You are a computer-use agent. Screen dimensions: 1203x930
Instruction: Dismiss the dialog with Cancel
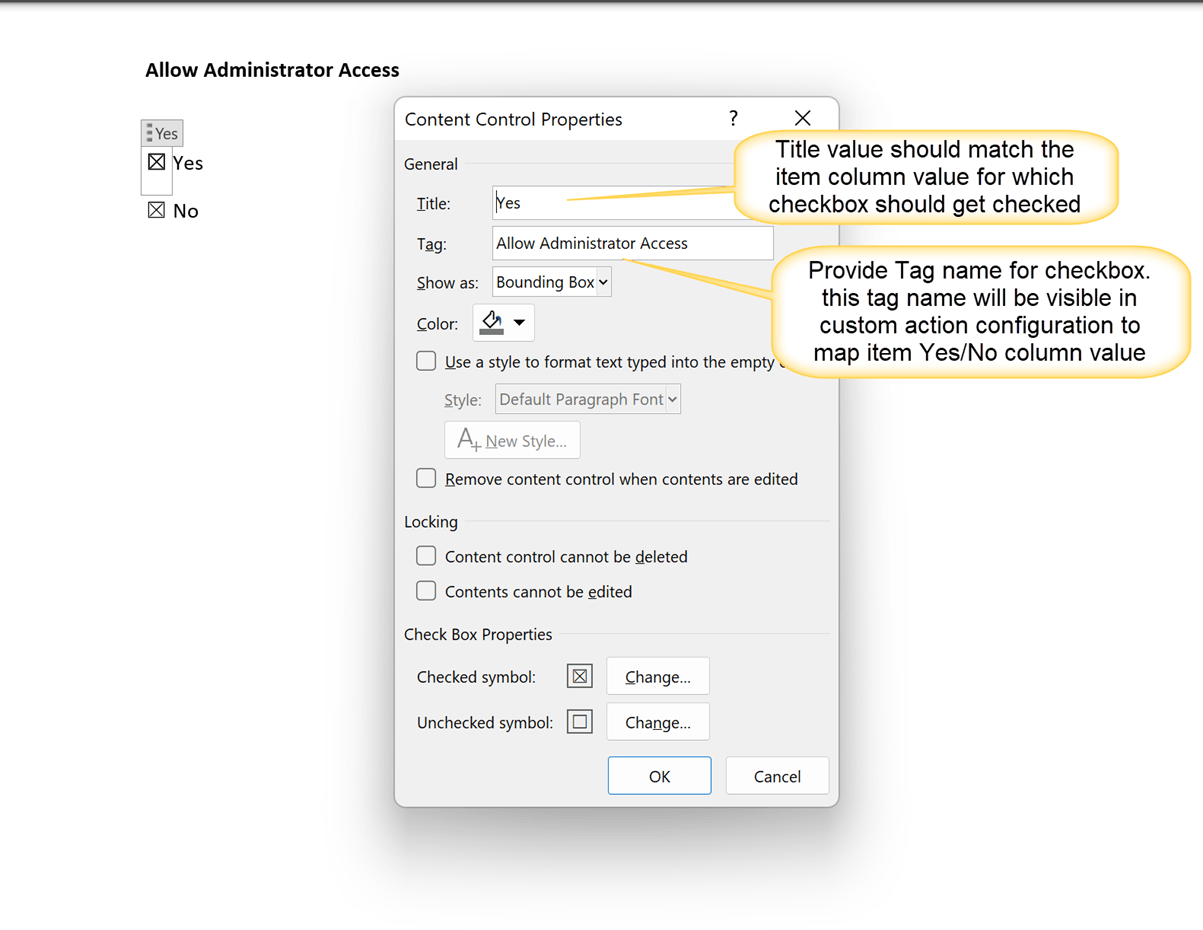click(x=777, y=775)
